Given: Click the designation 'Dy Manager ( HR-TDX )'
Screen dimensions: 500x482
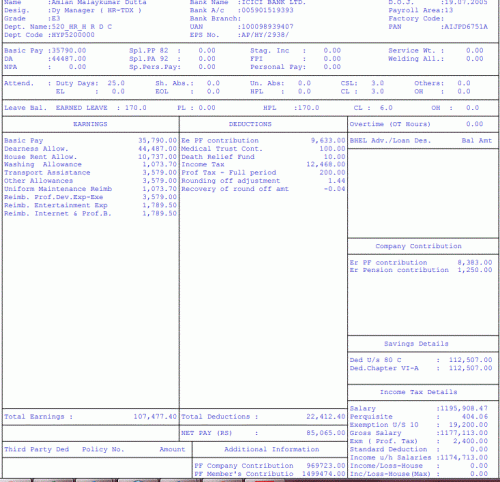Looking at the screenshot, I should (x=96, y=10).
